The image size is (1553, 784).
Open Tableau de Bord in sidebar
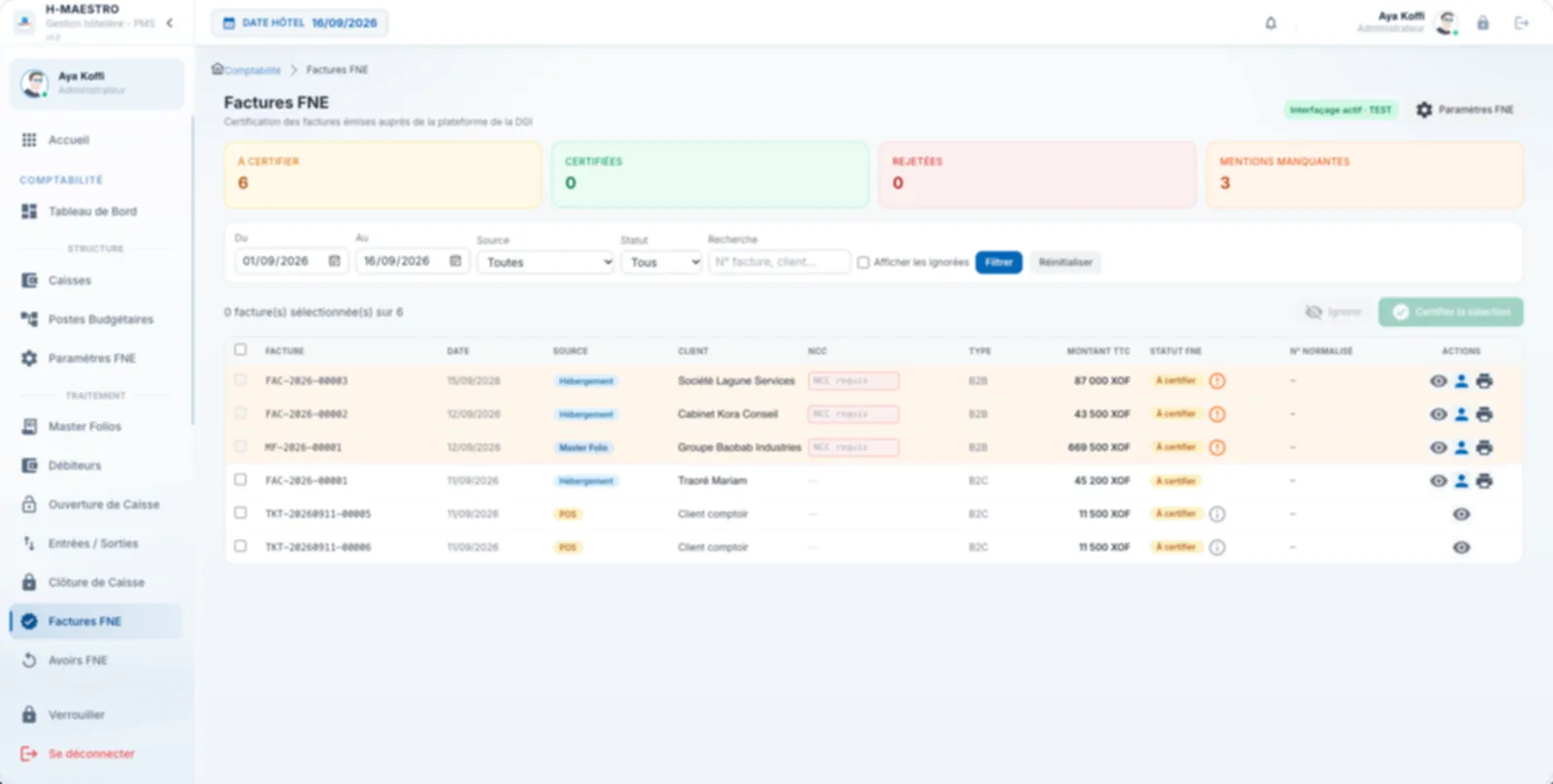tap(97, 212)
